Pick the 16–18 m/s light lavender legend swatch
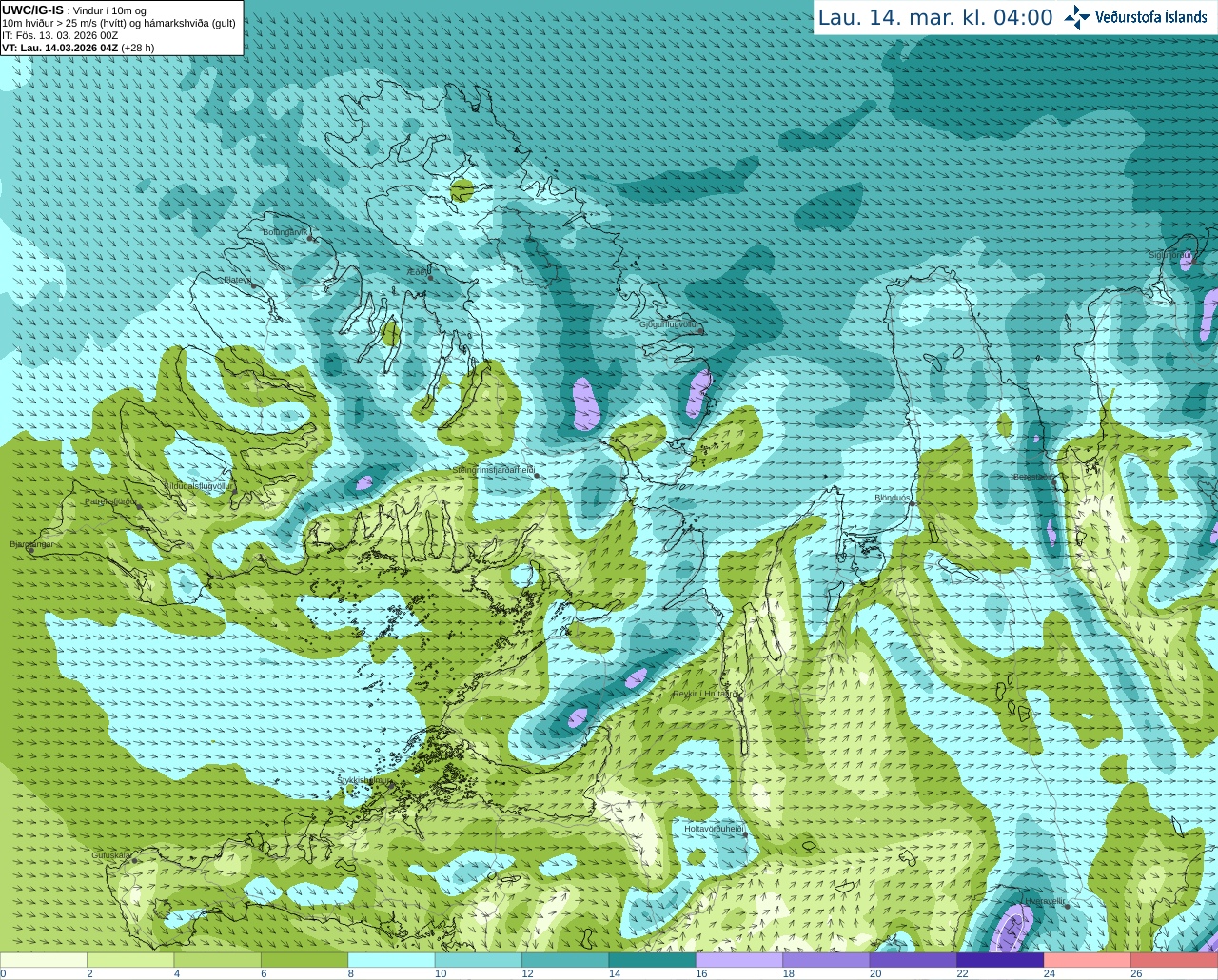The height and width of the screenshot is (980, 1218). tap(739, 960)
